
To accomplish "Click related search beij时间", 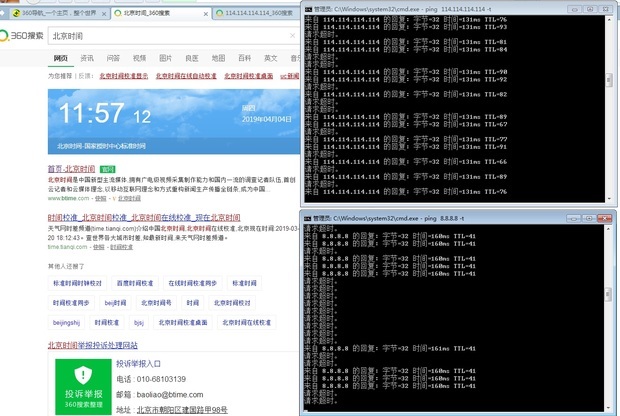I will tap(115, 303).
